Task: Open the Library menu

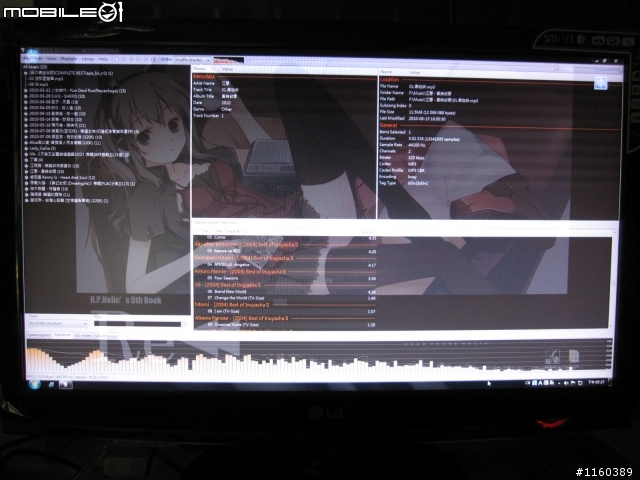Action: [88, 59]
